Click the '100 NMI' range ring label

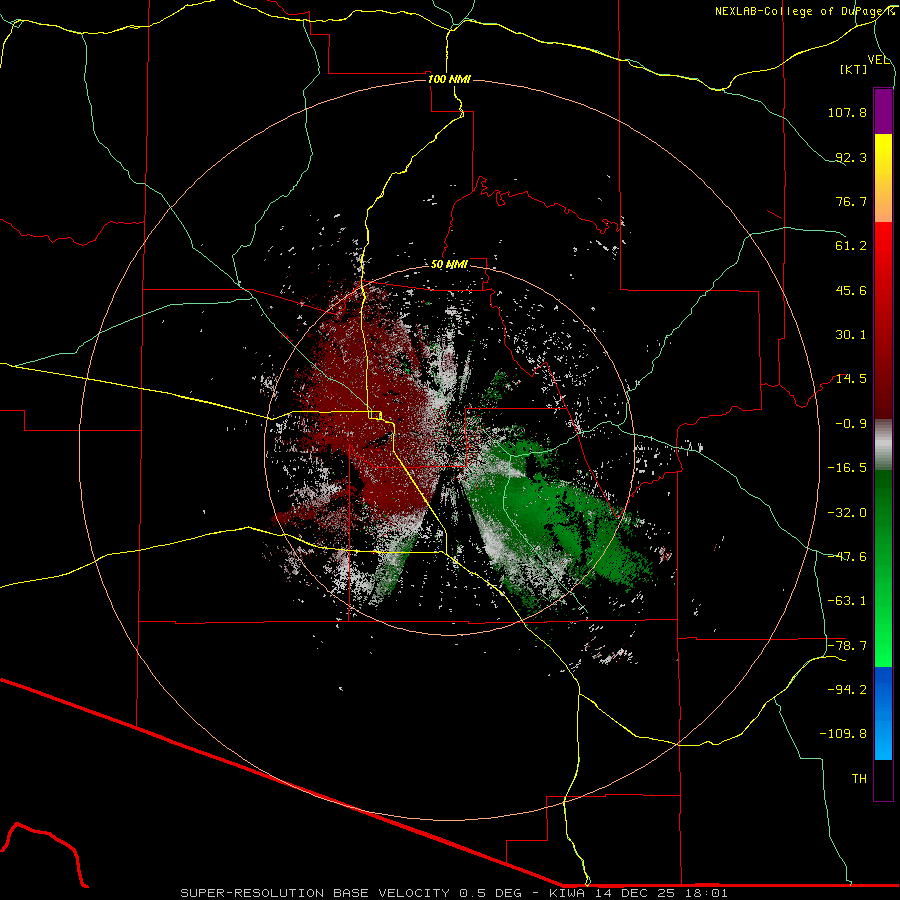click(x=449, y=79)
